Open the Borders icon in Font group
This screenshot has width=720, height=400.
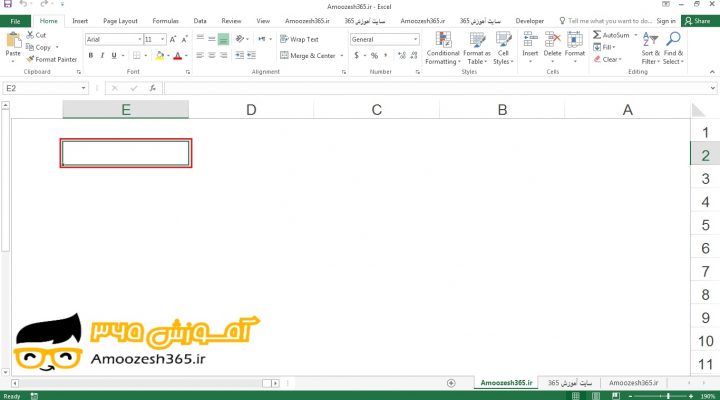pyautogui.click(x=136, y=56)
